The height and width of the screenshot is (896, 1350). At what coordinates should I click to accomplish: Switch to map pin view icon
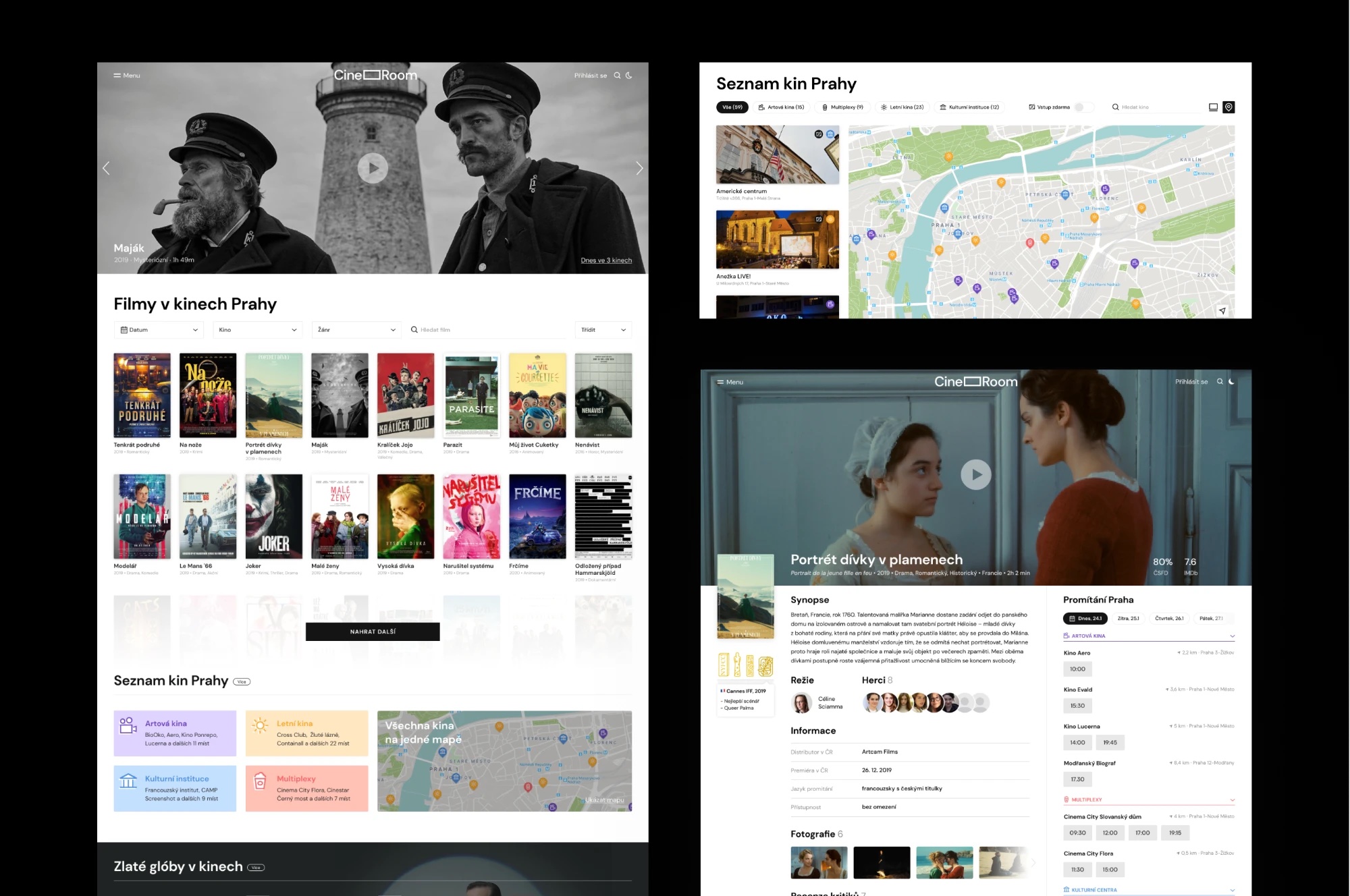[1228, 107]
